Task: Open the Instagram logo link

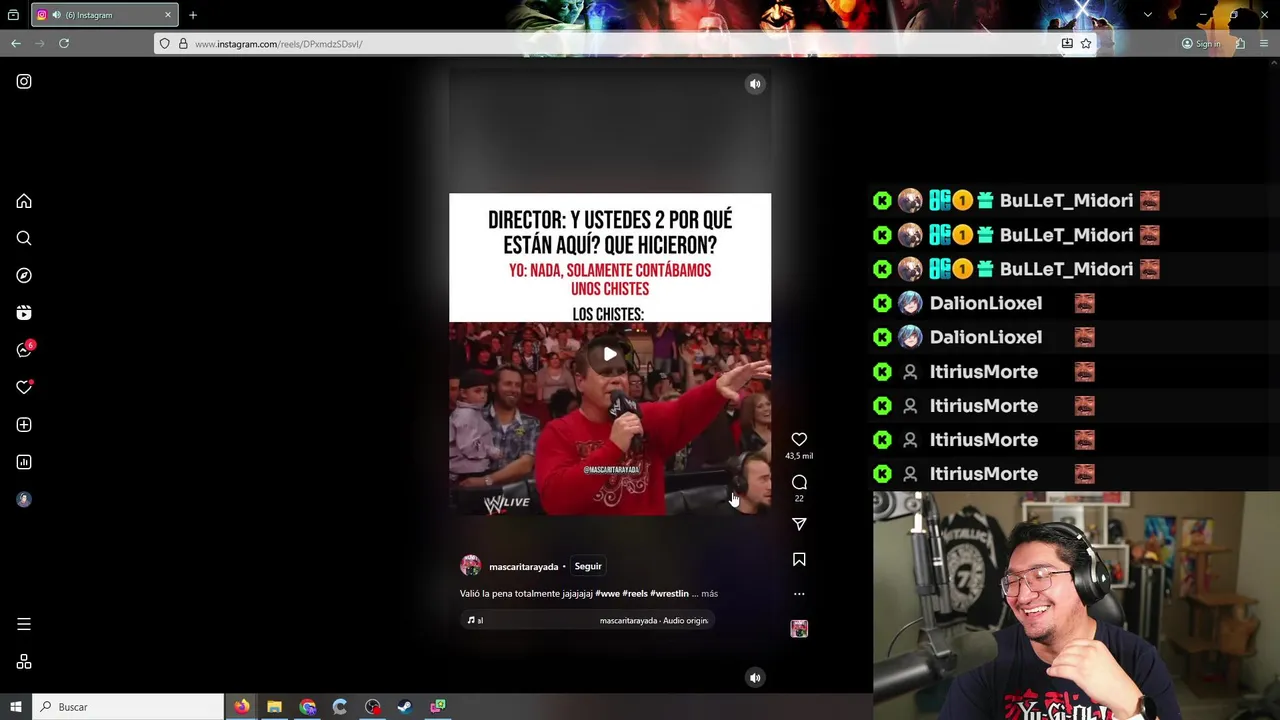Action: coord(24,82)
